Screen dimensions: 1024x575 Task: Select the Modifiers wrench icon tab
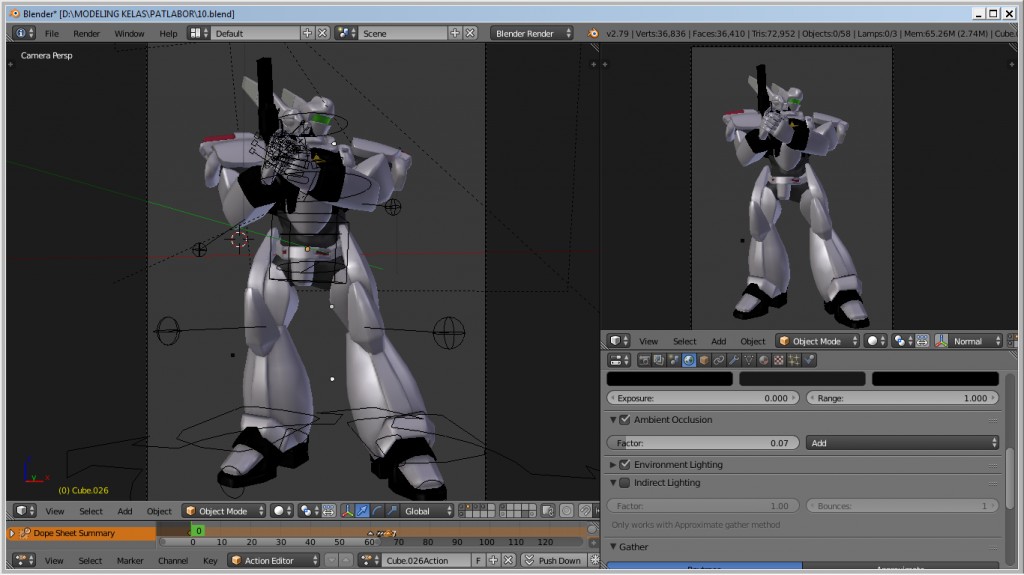(x=734, y=360)
